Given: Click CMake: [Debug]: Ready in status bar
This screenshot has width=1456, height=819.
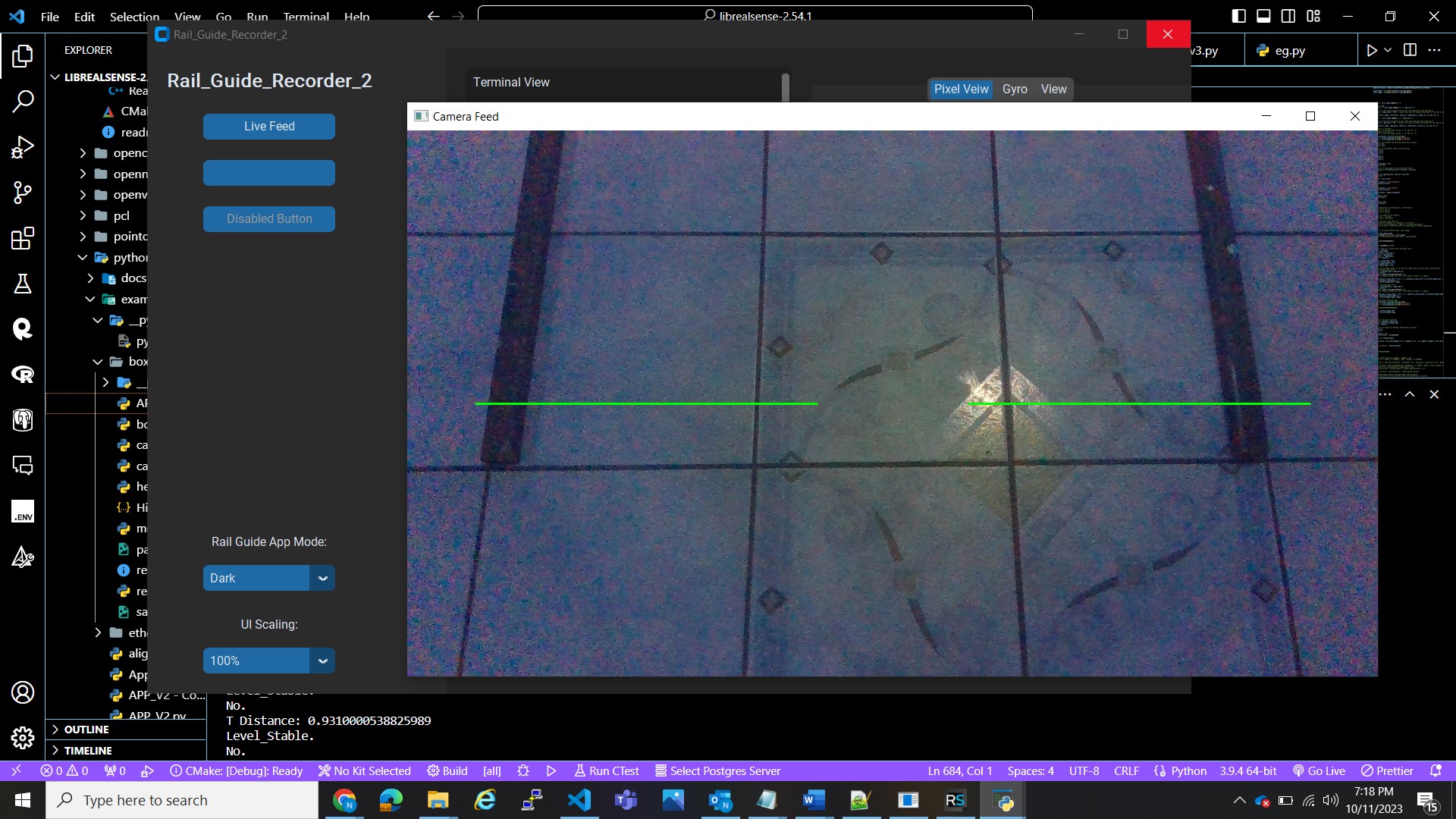Looking at the screenshot, I should click(x=236, y=770).
